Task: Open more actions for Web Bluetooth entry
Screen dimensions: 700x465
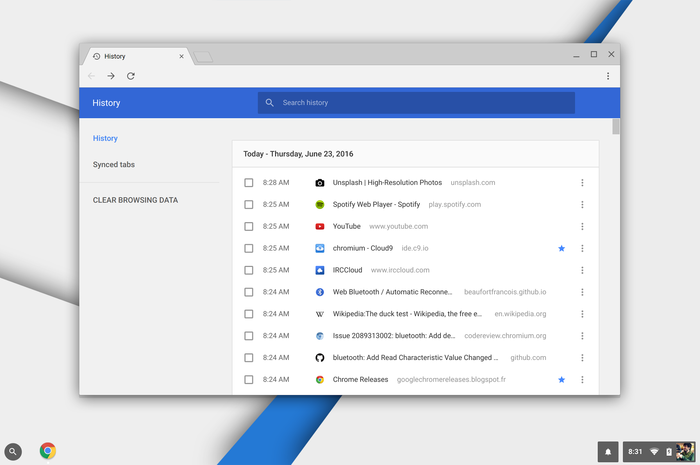Action: (x=582, y=292)
